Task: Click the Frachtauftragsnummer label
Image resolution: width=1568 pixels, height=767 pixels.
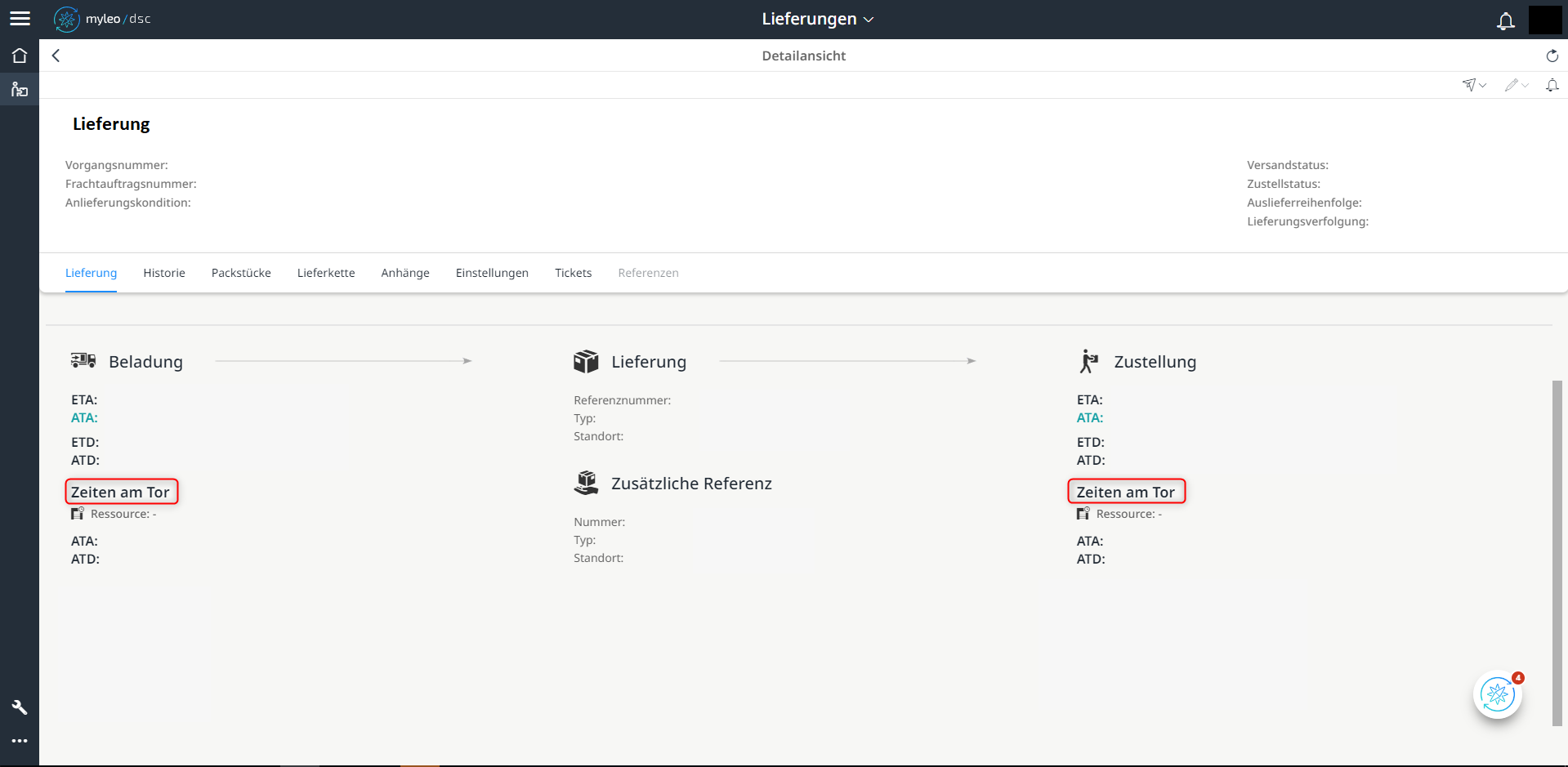Action: click(x=131, y=184)
